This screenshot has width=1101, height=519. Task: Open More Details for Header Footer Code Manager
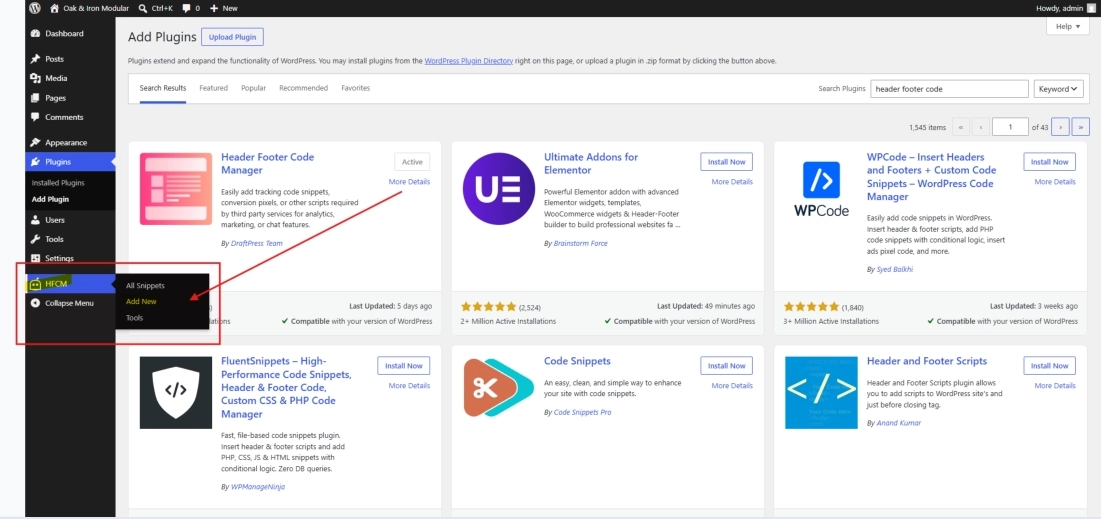(x=409, y=182)
